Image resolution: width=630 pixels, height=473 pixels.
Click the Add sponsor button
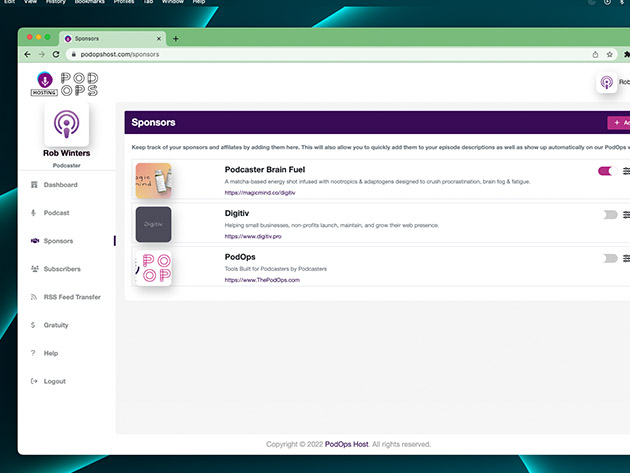click(x=619, y=122)
